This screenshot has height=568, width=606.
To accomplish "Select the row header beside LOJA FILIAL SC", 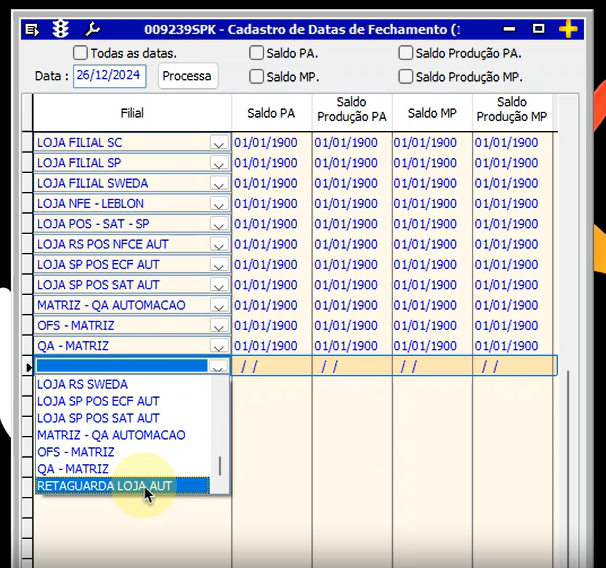I will [27, 142].
